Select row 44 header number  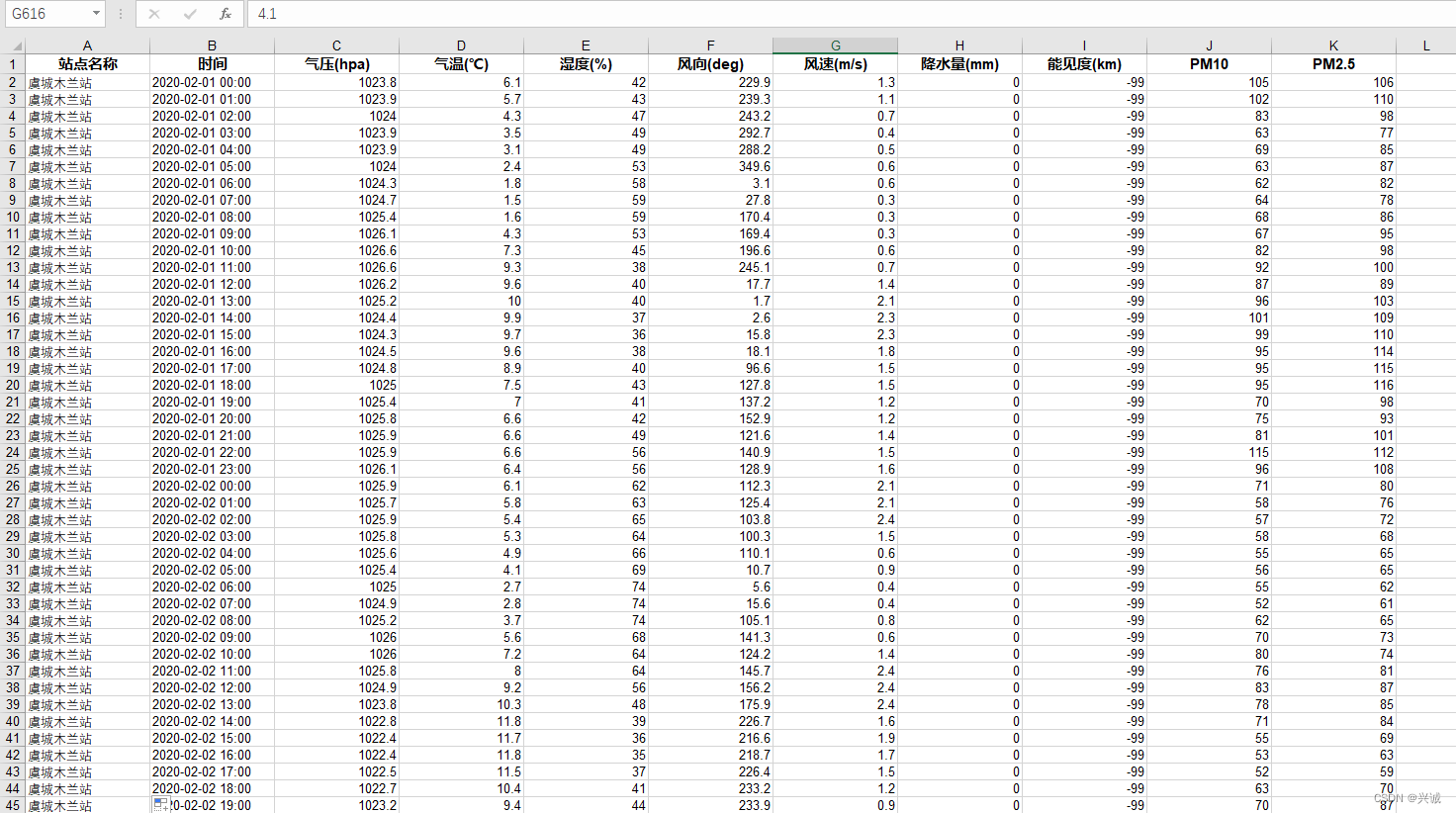(x=13, y=788)
